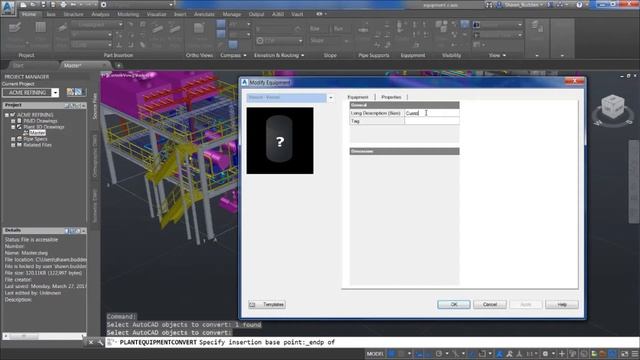Image resolution: width=640 pixels, height=360 pixels.
Task: Expand the Related Files tree node
Action: [x=13, y=145]
